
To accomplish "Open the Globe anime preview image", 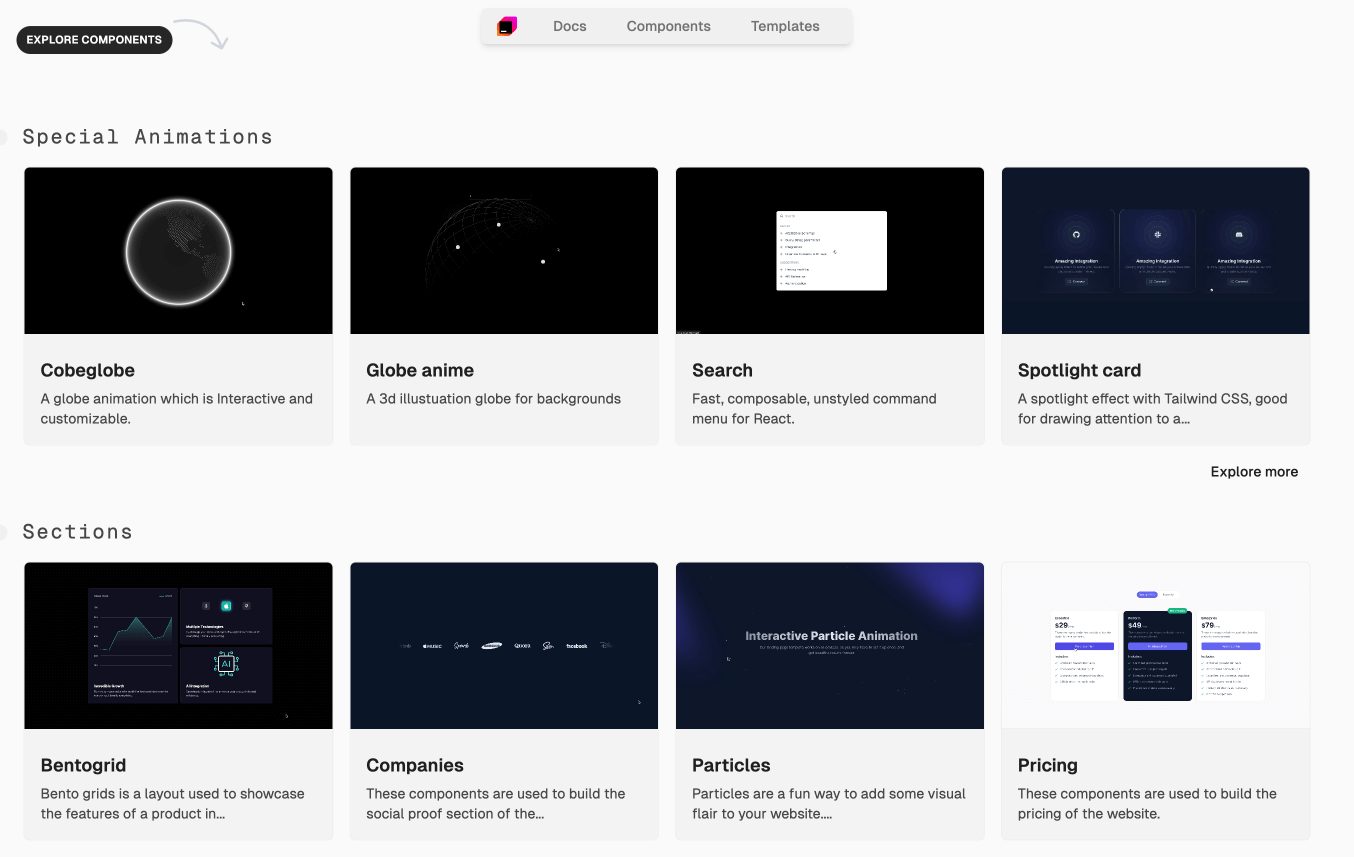I will coord(504,251).
